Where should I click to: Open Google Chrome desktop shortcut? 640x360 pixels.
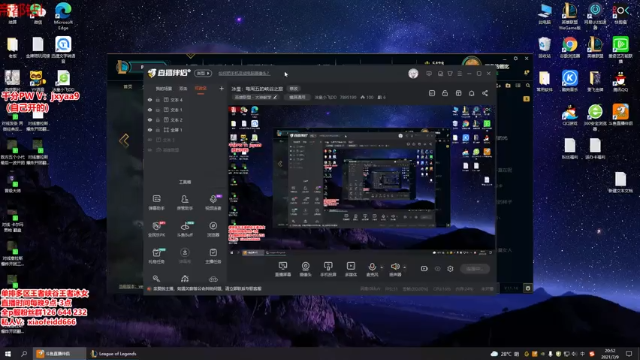click(x=570, y=47)
